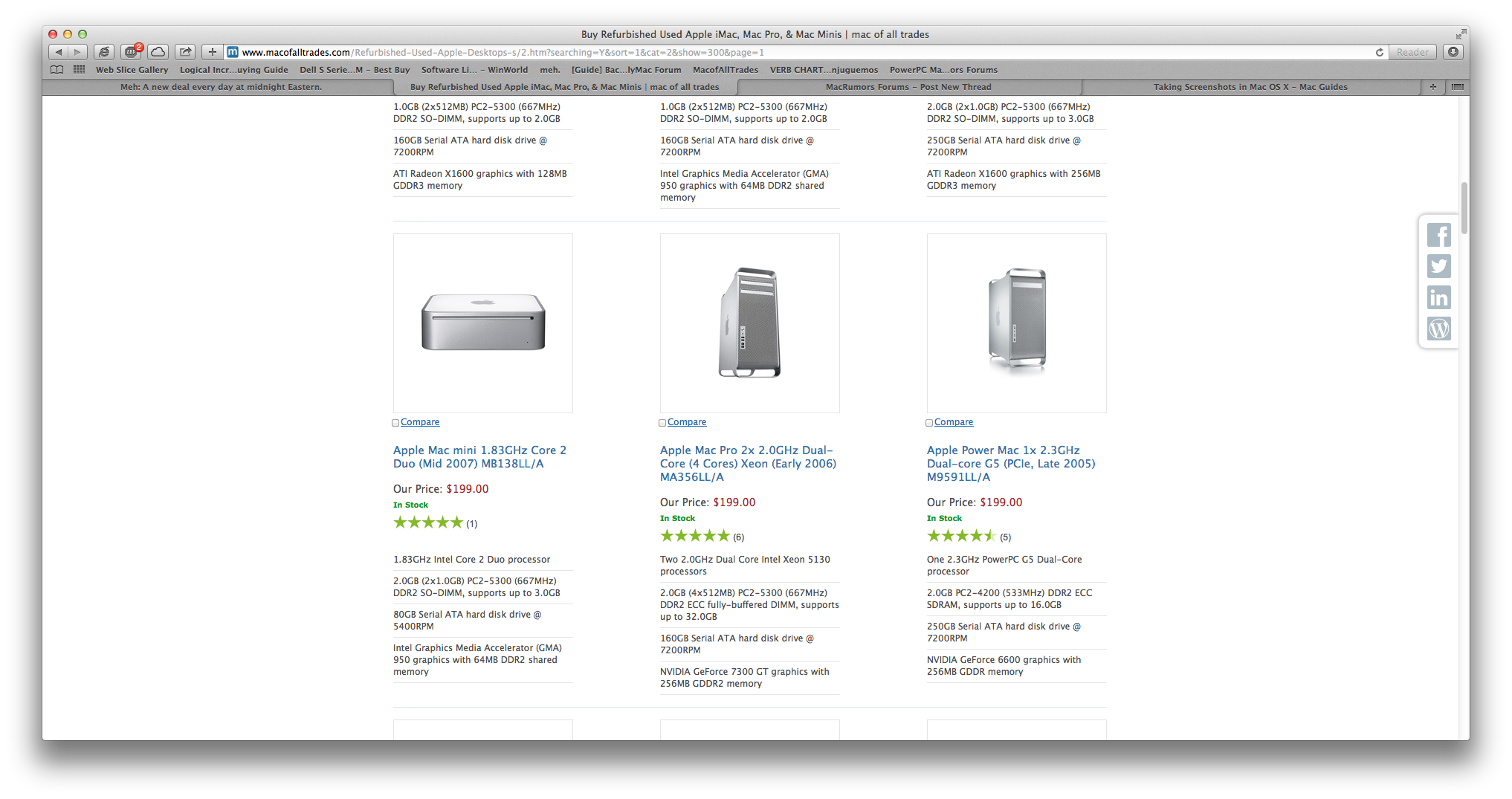Share the page on WordPress

[x=1438, y=329]
